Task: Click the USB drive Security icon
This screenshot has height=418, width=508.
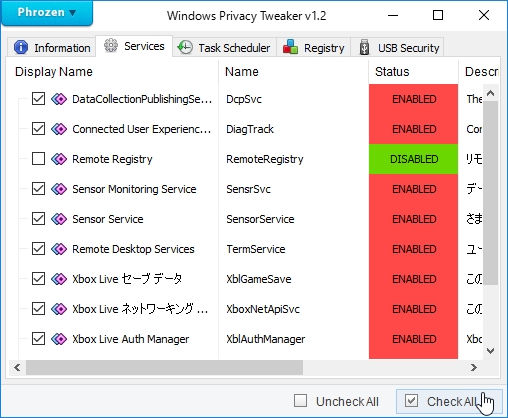Action: click(364, 47)
